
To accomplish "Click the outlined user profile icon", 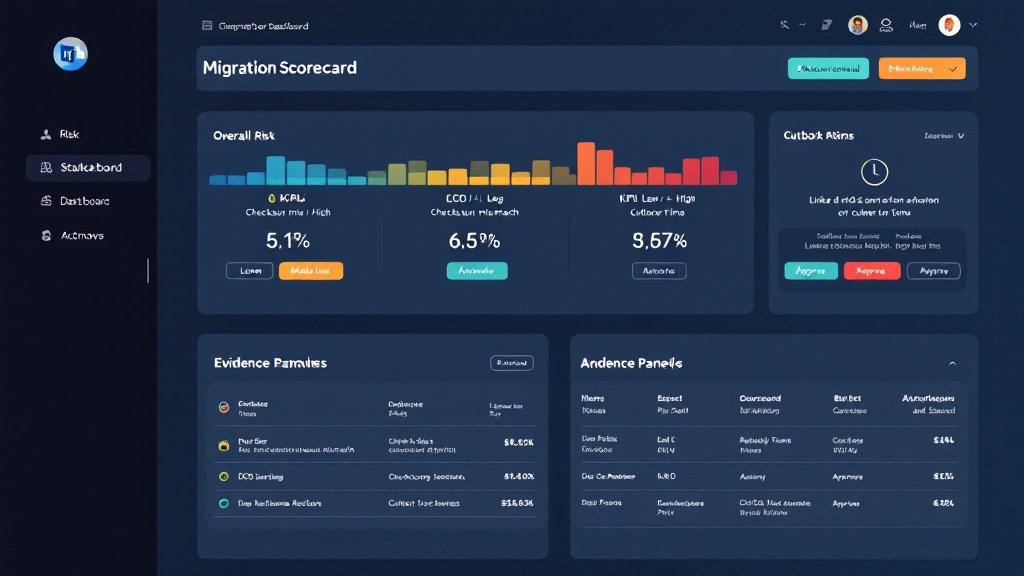I will coord(886,25).
